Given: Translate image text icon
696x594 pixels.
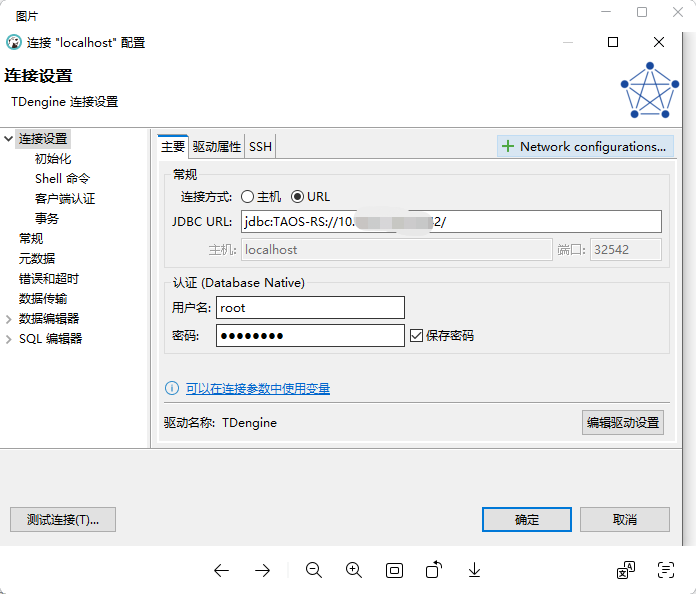Looking at the screenshot, I should click(x=626, y=570).
